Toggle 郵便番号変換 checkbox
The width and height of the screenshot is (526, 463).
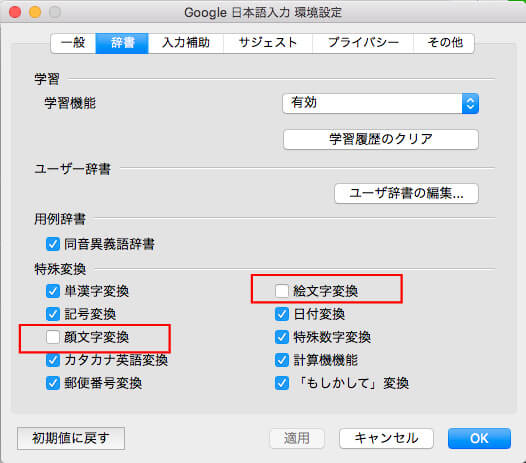(x=53, y=383)
